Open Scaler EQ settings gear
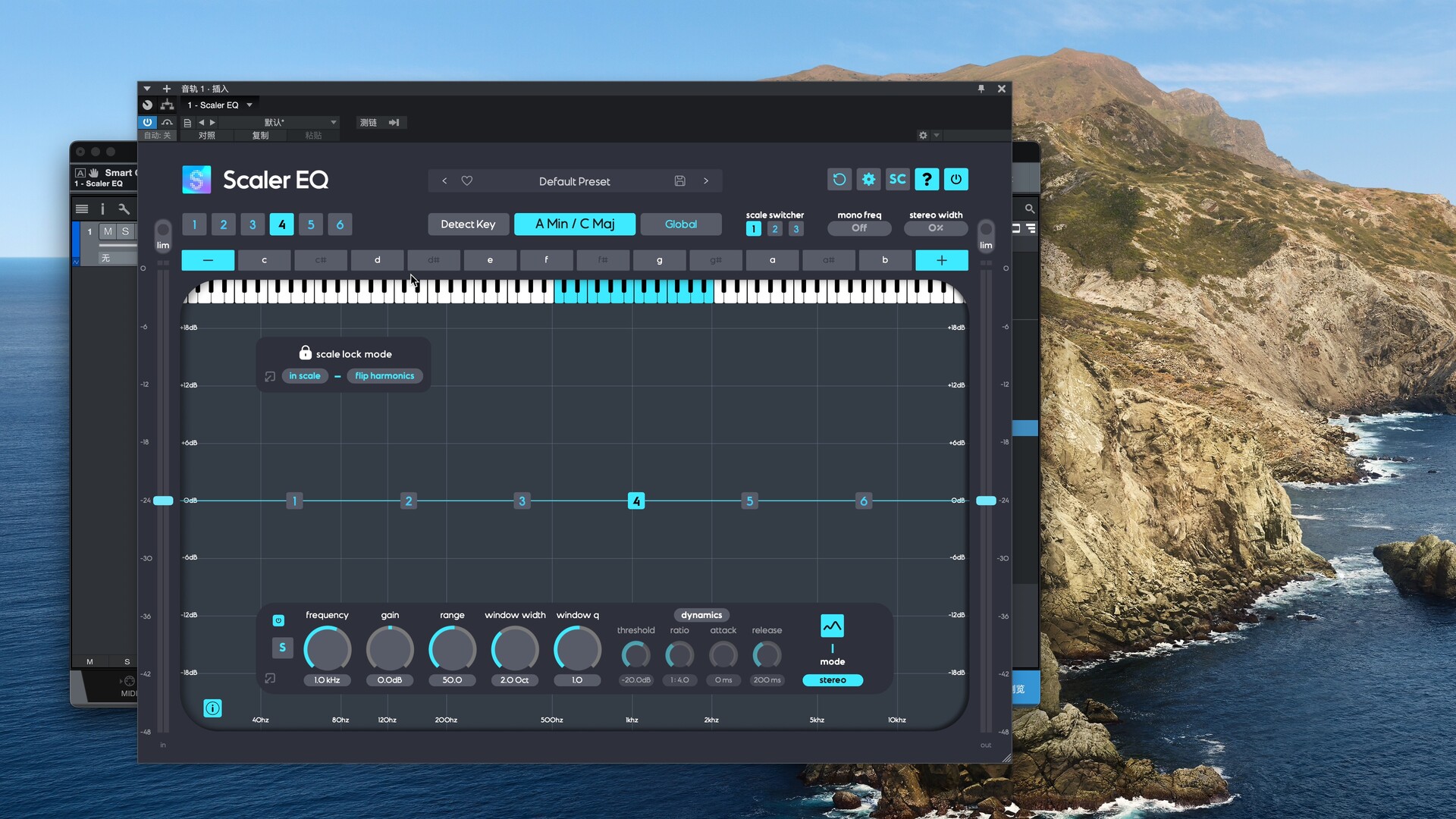This screenshot has height=819, width=1456. [868, 180]
